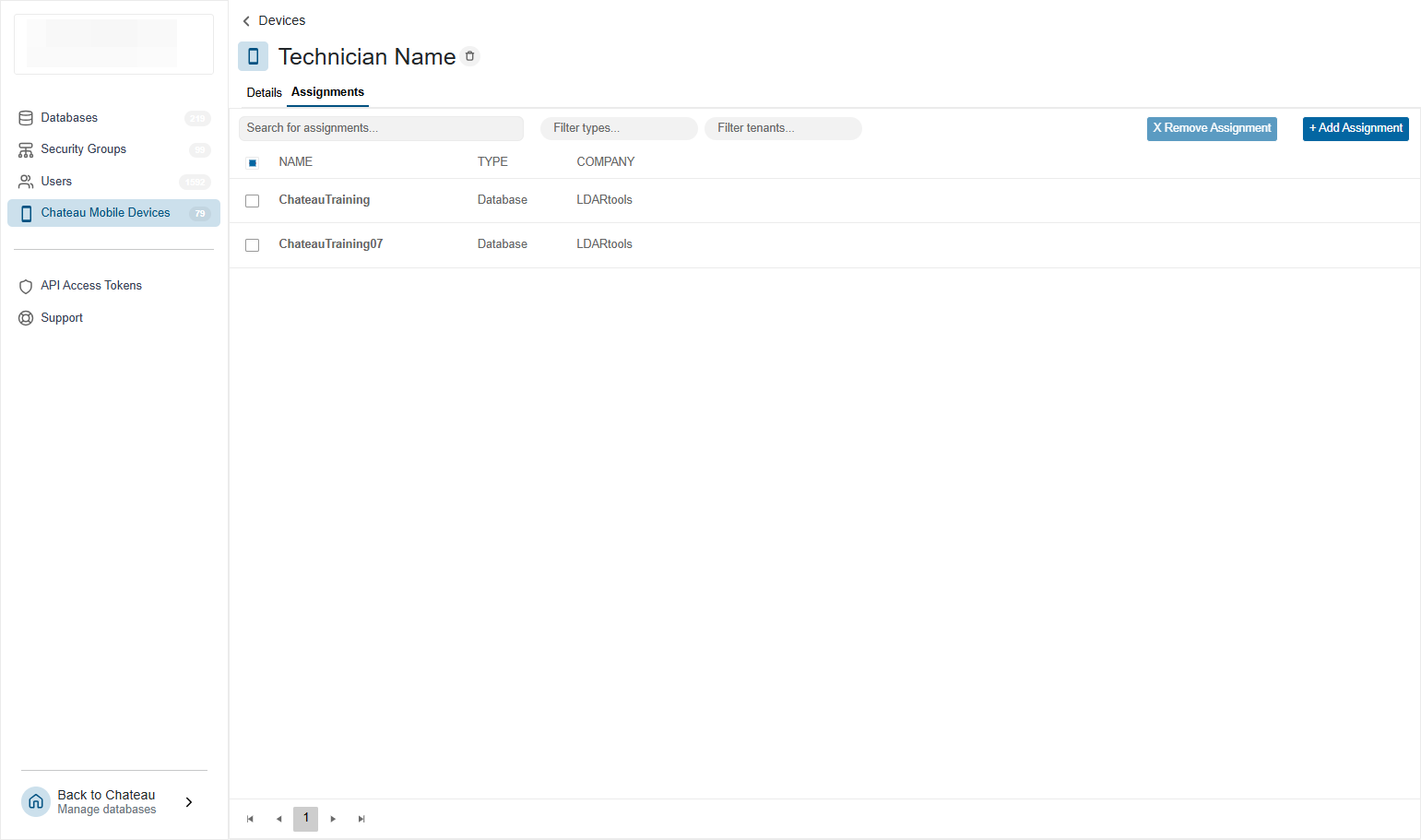Delete device using trash icon by title
The width and height of the screenshot is (1421, 840).
coord(469,56)
